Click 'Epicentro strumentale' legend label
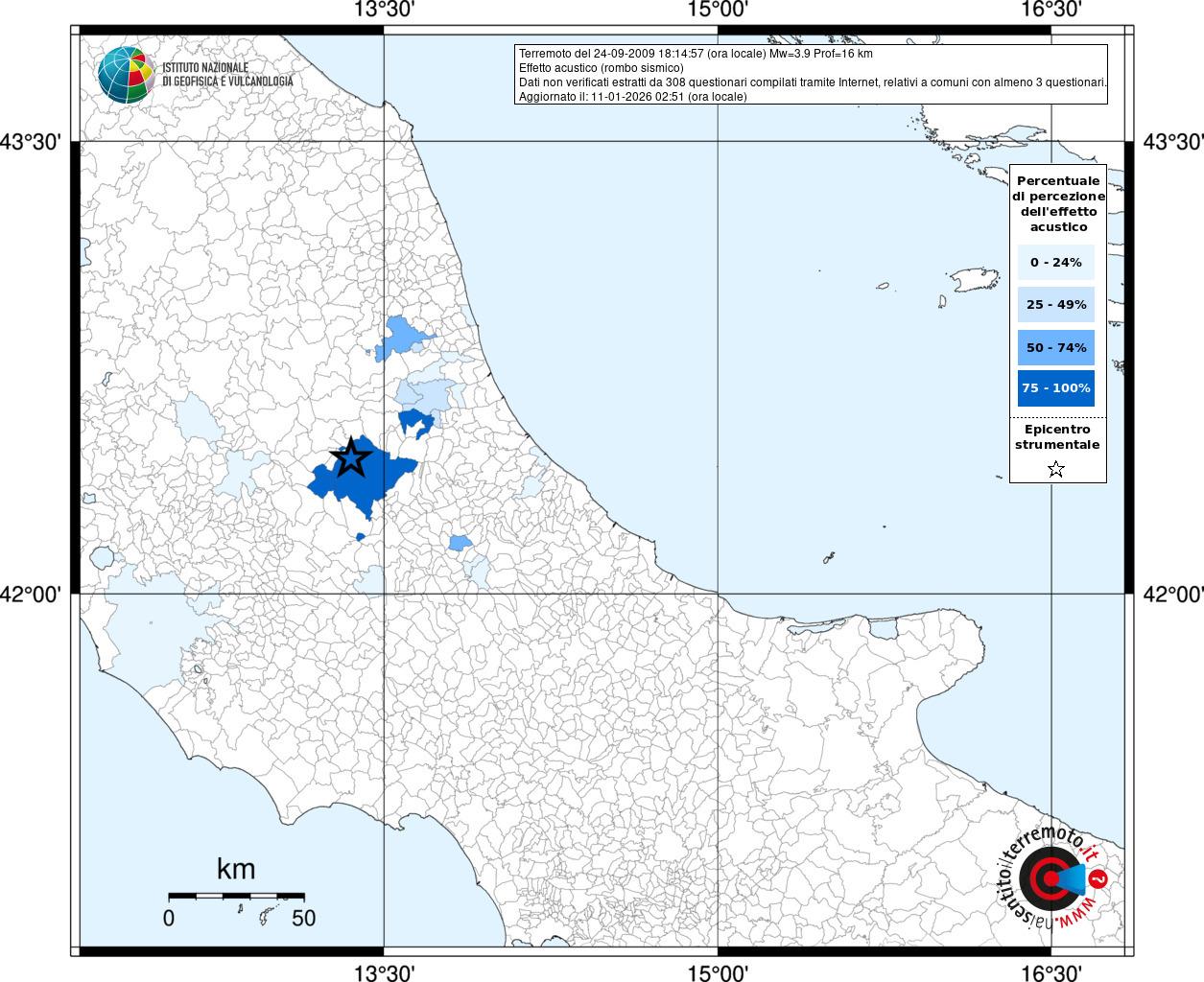The width and height of the screenshot is (1204, 982). tap(1057, 437)
